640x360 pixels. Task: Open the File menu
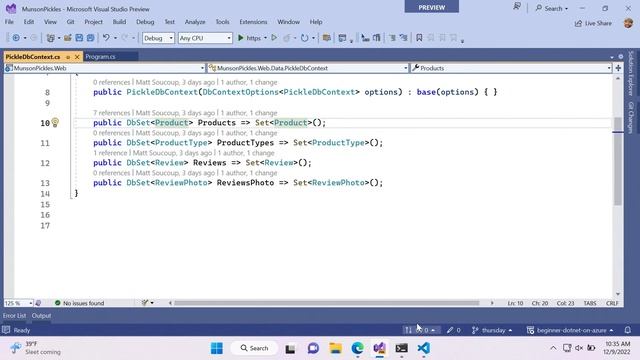pos(9,22)
